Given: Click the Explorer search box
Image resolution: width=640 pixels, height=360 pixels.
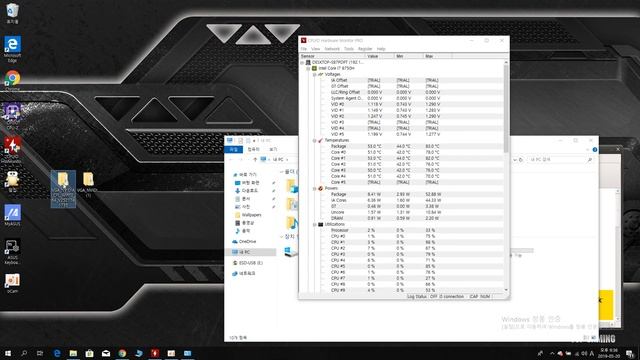Looking at the screenshot, I should 560,160.
